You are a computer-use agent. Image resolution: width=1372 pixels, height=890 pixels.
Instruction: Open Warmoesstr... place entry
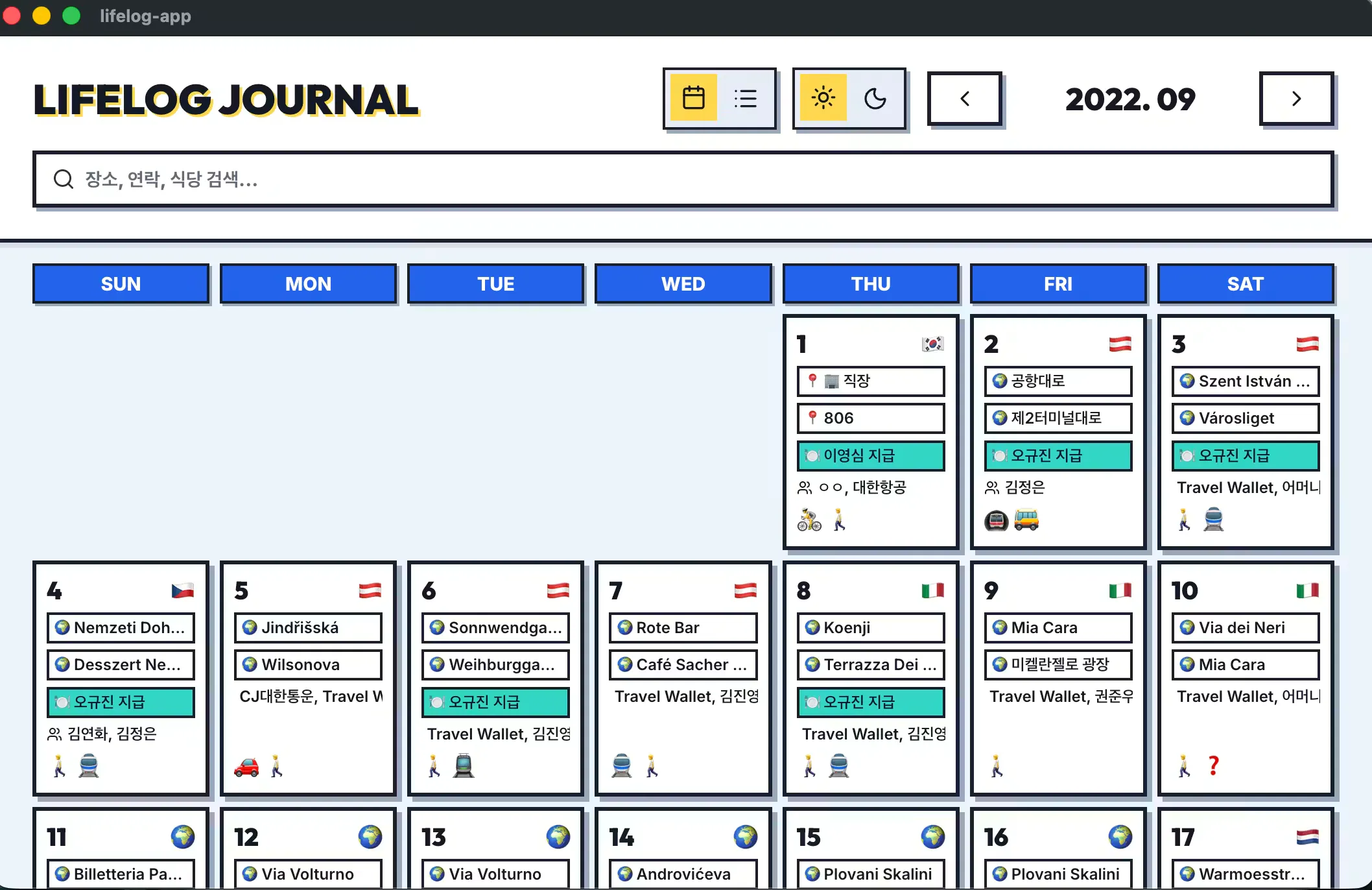[1246, 874]
